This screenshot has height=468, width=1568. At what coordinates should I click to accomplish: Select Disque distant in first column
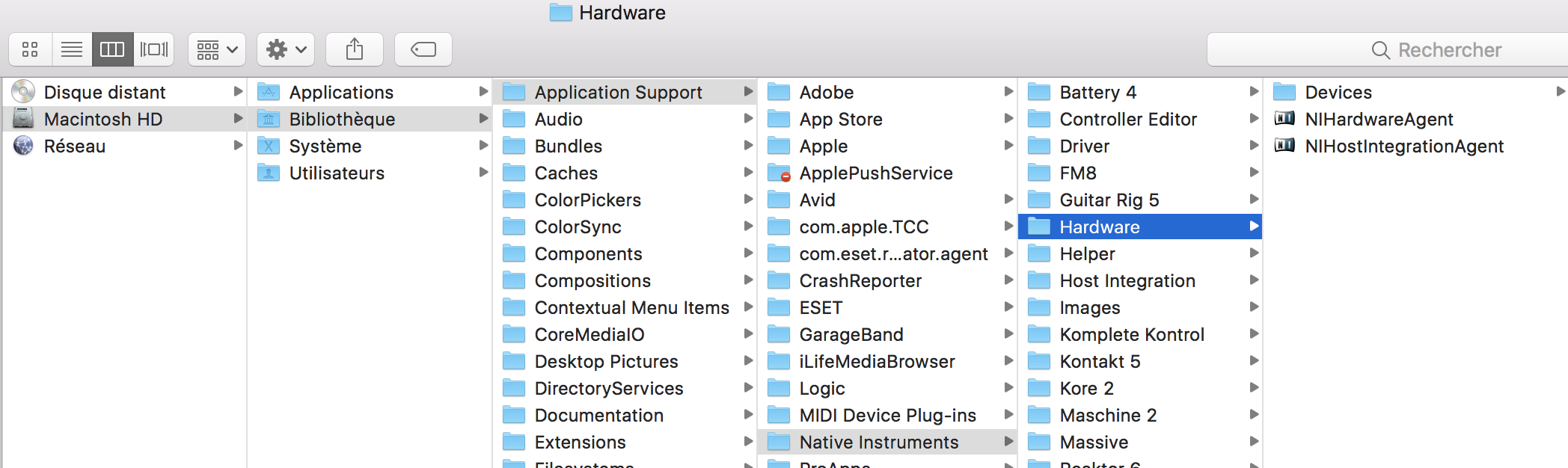[124, 92]
